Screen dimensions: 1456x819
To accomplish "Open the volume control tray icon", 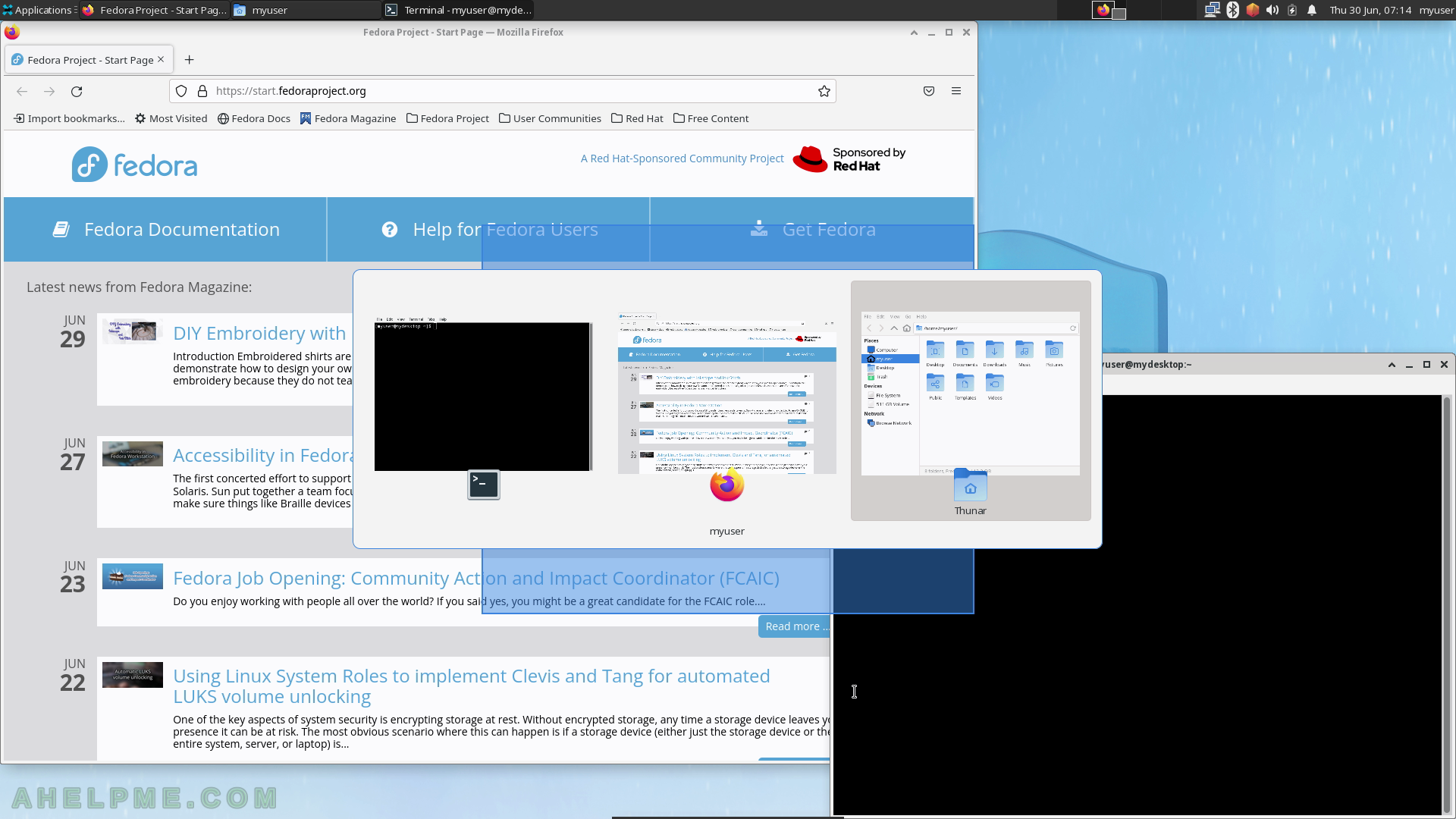I will 1272,10.
